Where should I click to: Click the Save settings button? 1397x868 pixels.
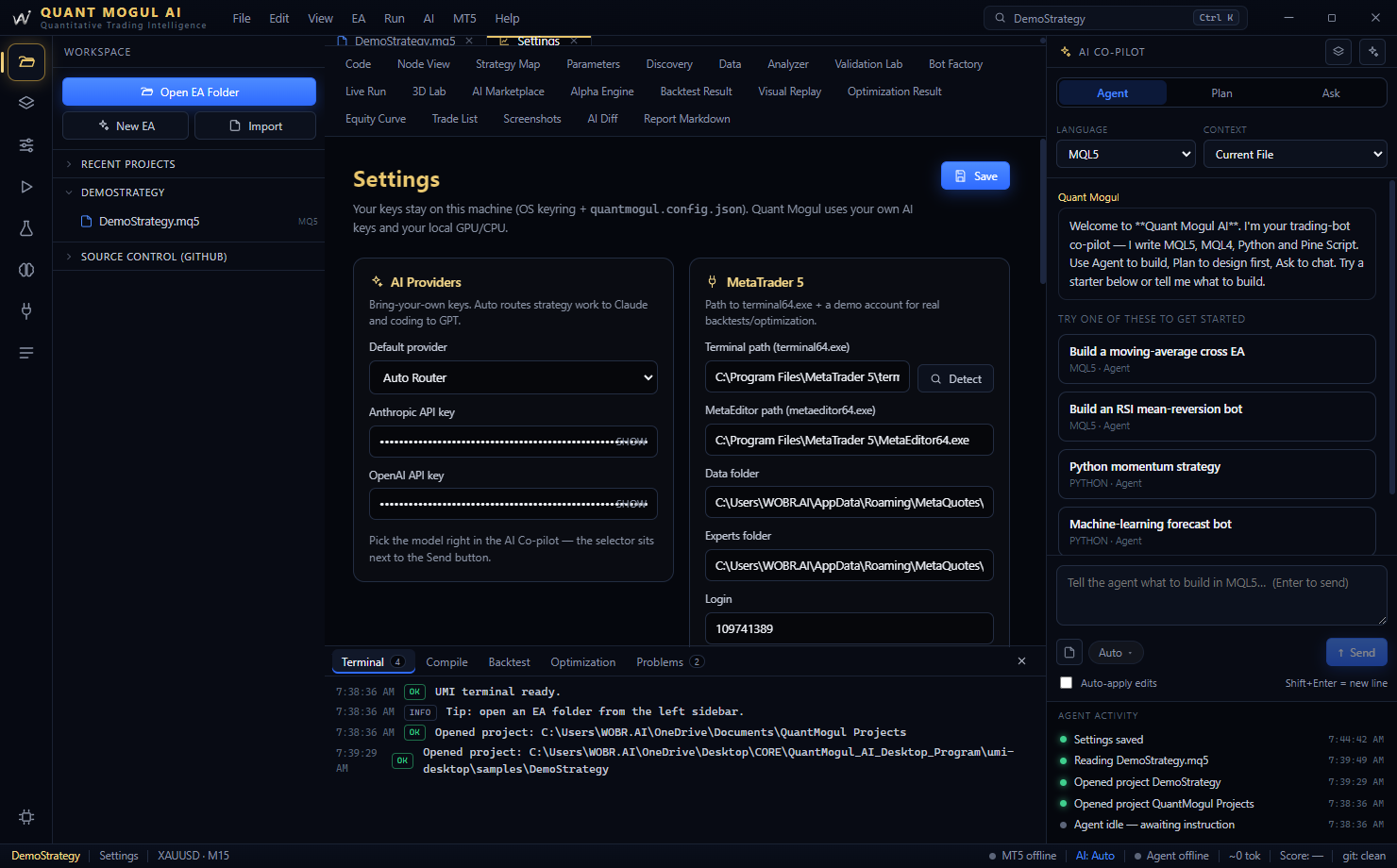[975, 176]
